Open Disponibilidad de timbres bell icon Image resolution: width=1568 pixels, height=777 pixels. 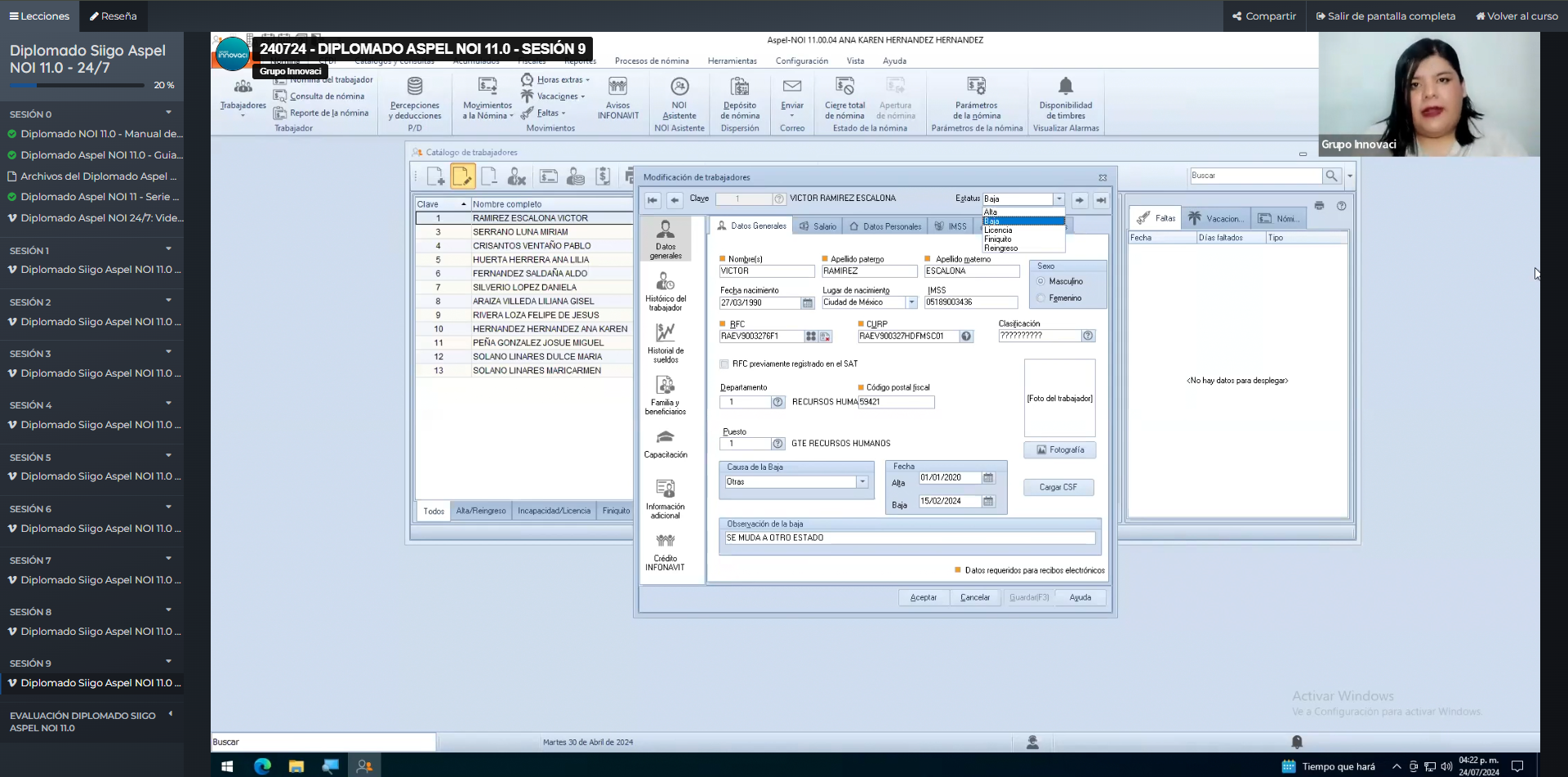coord(1065,87)
